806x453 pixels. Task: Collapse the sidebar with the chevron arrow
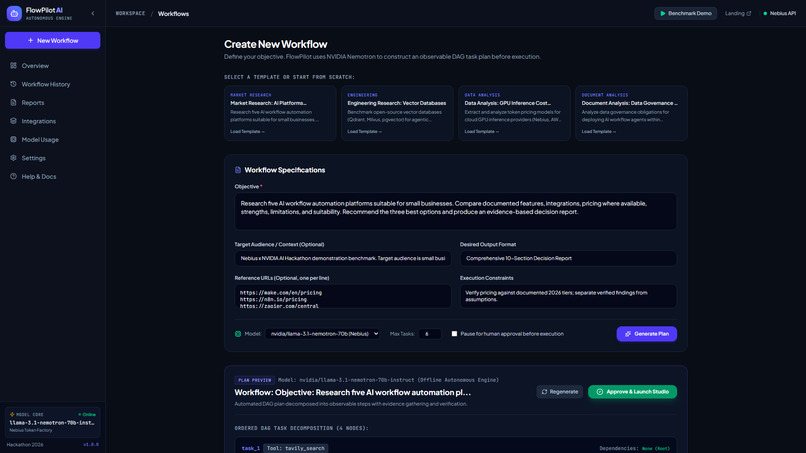click(93, 14)
